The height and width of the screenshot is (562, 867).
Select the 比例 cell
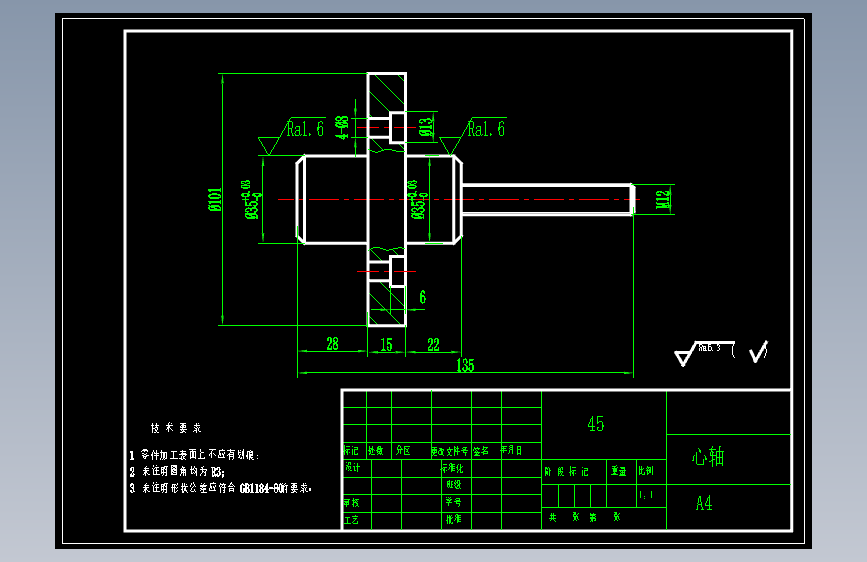(x=646, y=471)
